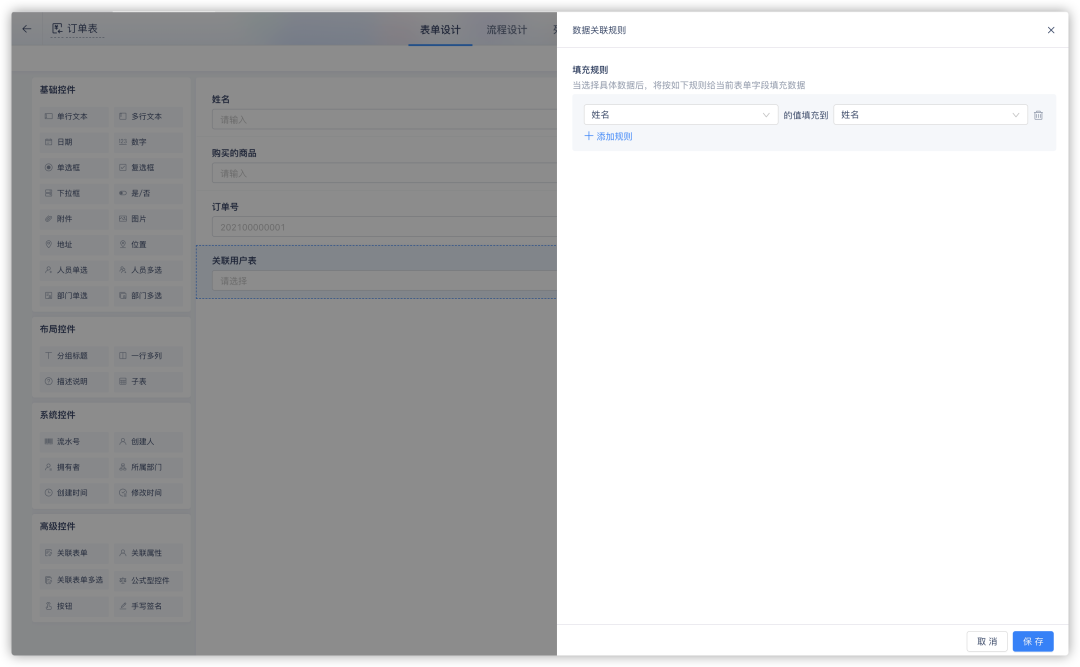This screenshot has width=1080, height=667.
Task: Click the 订单表 form title icon
Action: click(57, 28)
